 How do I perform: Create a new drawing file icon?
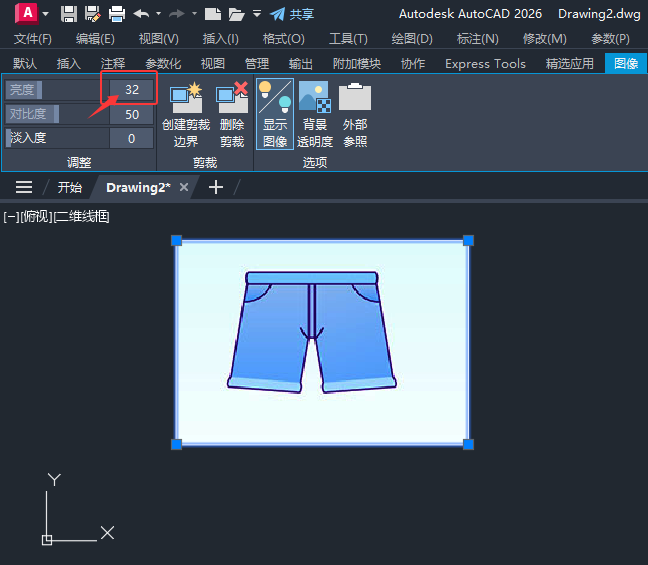(x=213, y=14)
